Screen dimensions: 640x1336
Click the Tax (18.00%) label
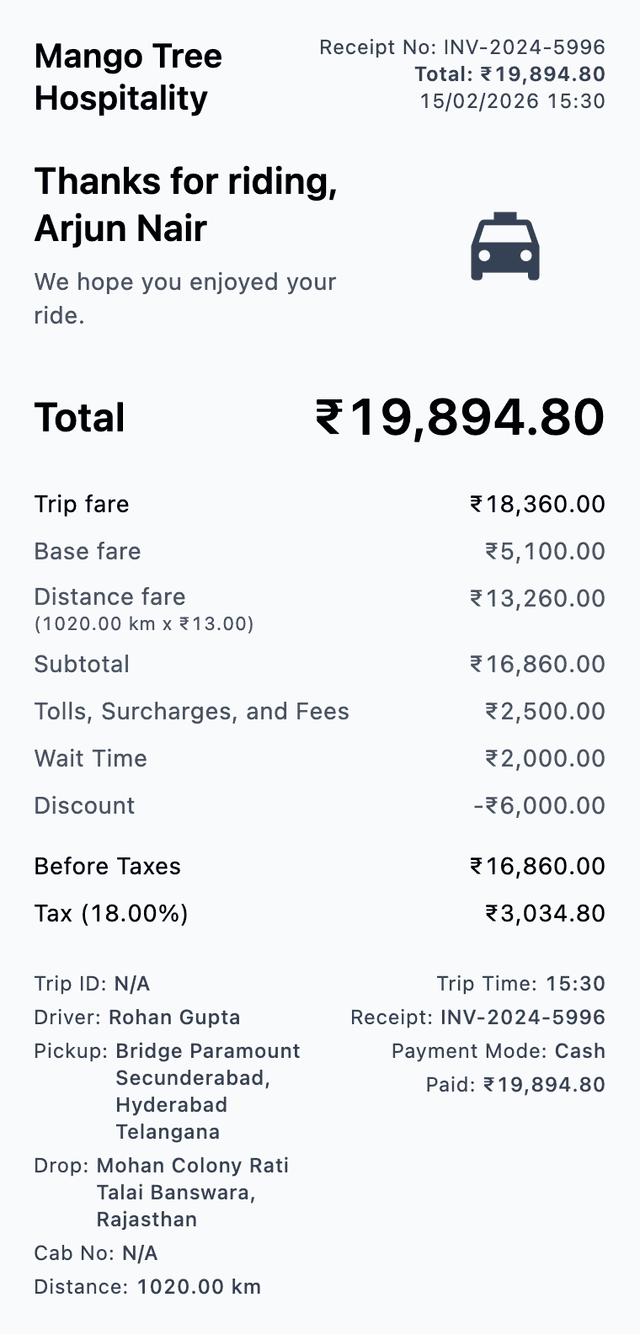coord(111,913)
